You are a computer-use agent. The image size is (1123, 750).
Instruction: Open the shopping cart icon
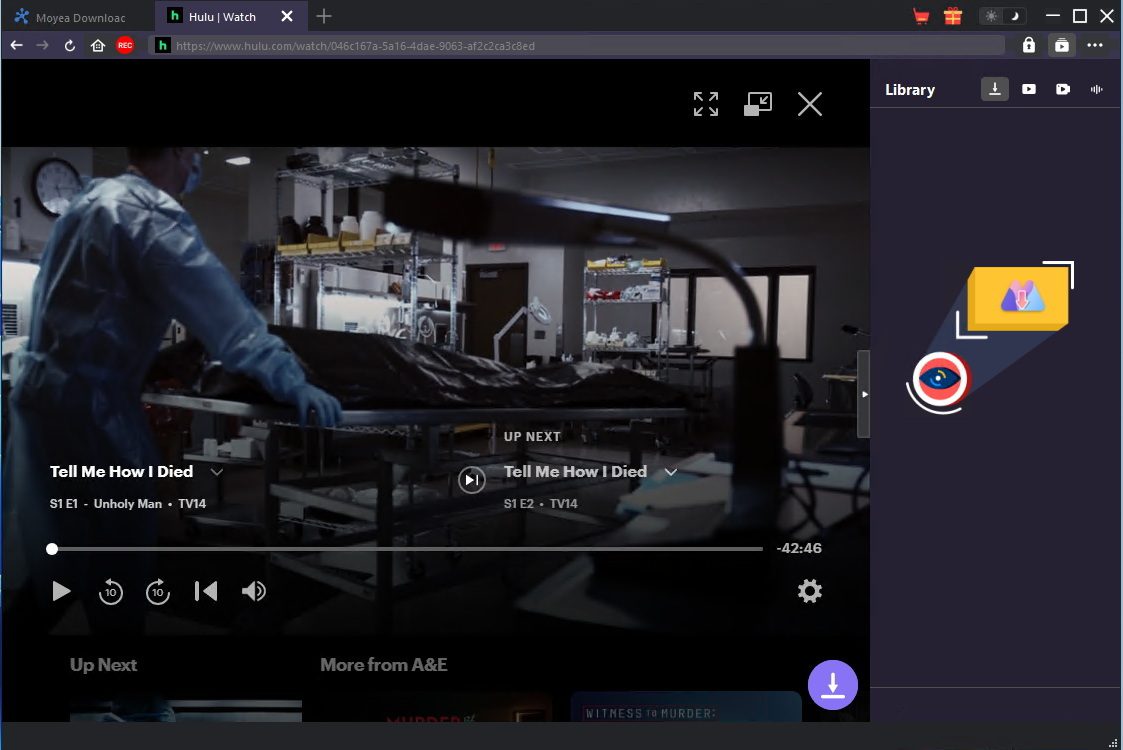click(x=921, y=16)
